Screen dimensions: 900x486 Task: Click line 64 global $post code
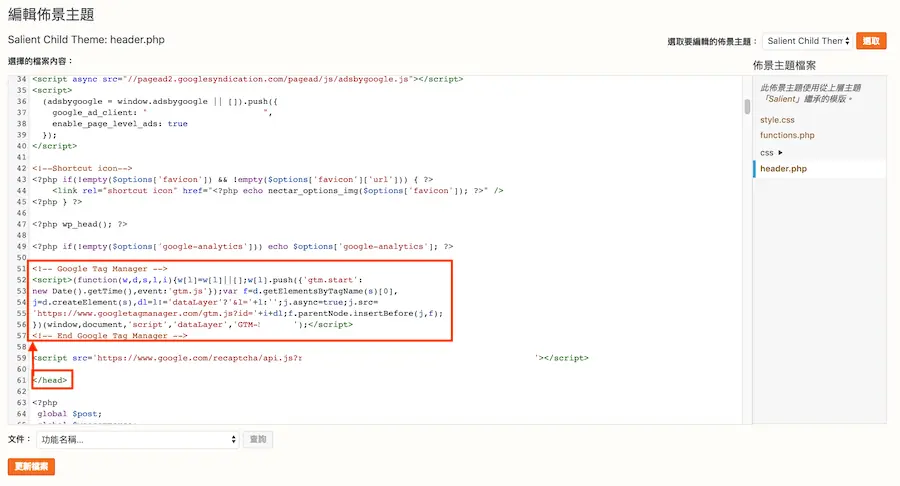(x=69, y=413)
